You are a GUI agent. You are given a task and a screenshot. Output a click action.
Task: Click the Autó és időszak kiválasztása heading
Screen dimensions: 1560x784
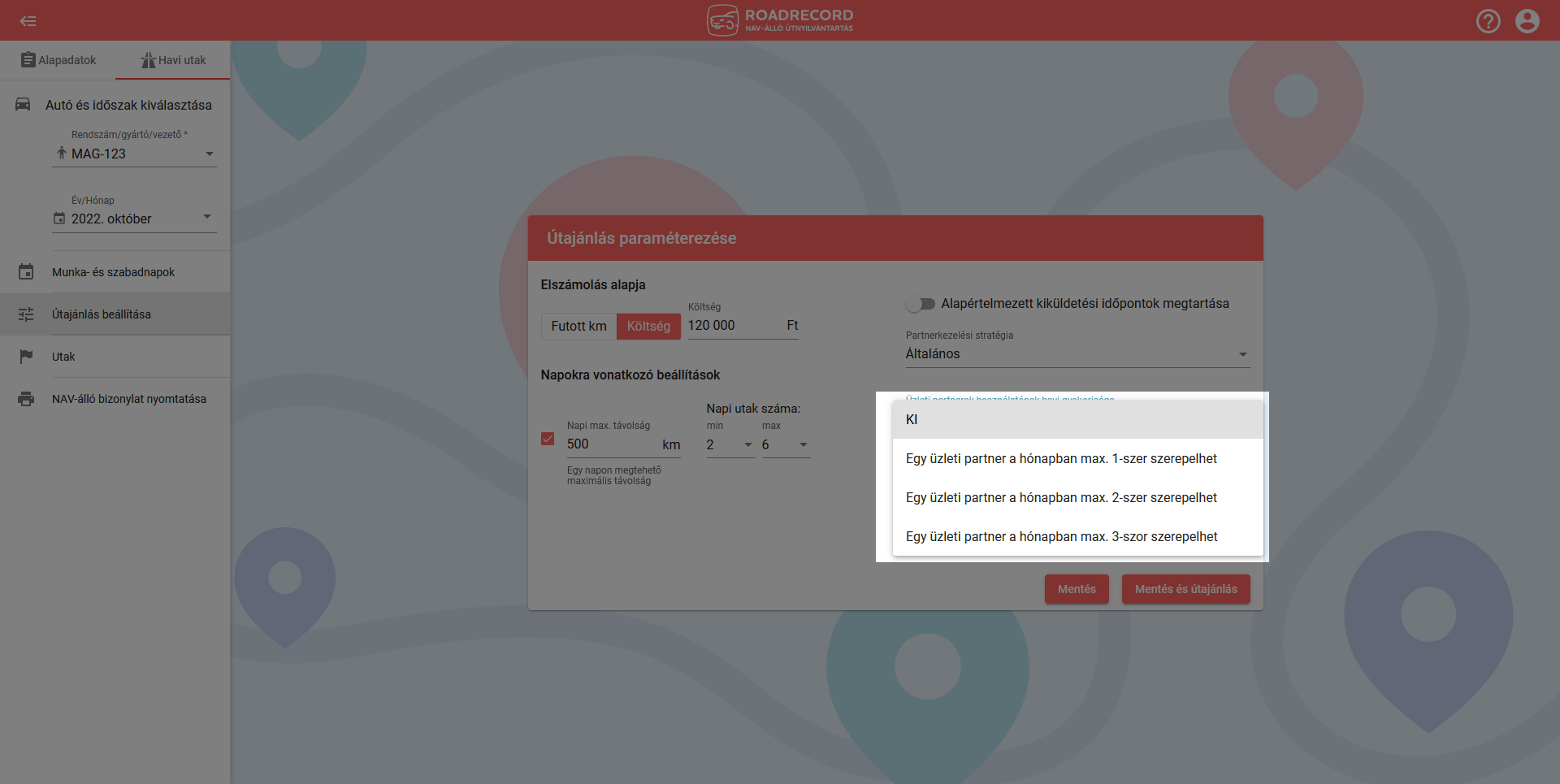point(128,105)
